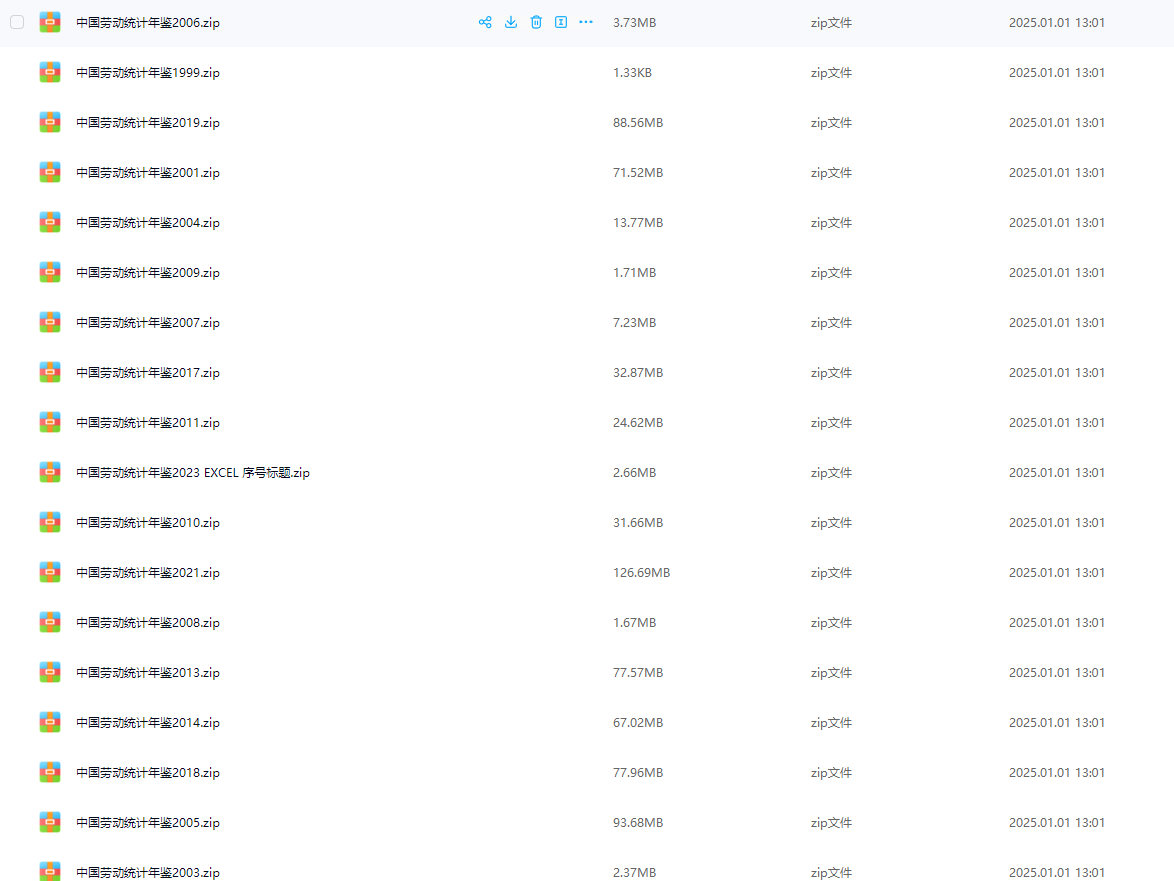Open the file name 中国劳动统计年鉴1999.zip

(148, 73)
